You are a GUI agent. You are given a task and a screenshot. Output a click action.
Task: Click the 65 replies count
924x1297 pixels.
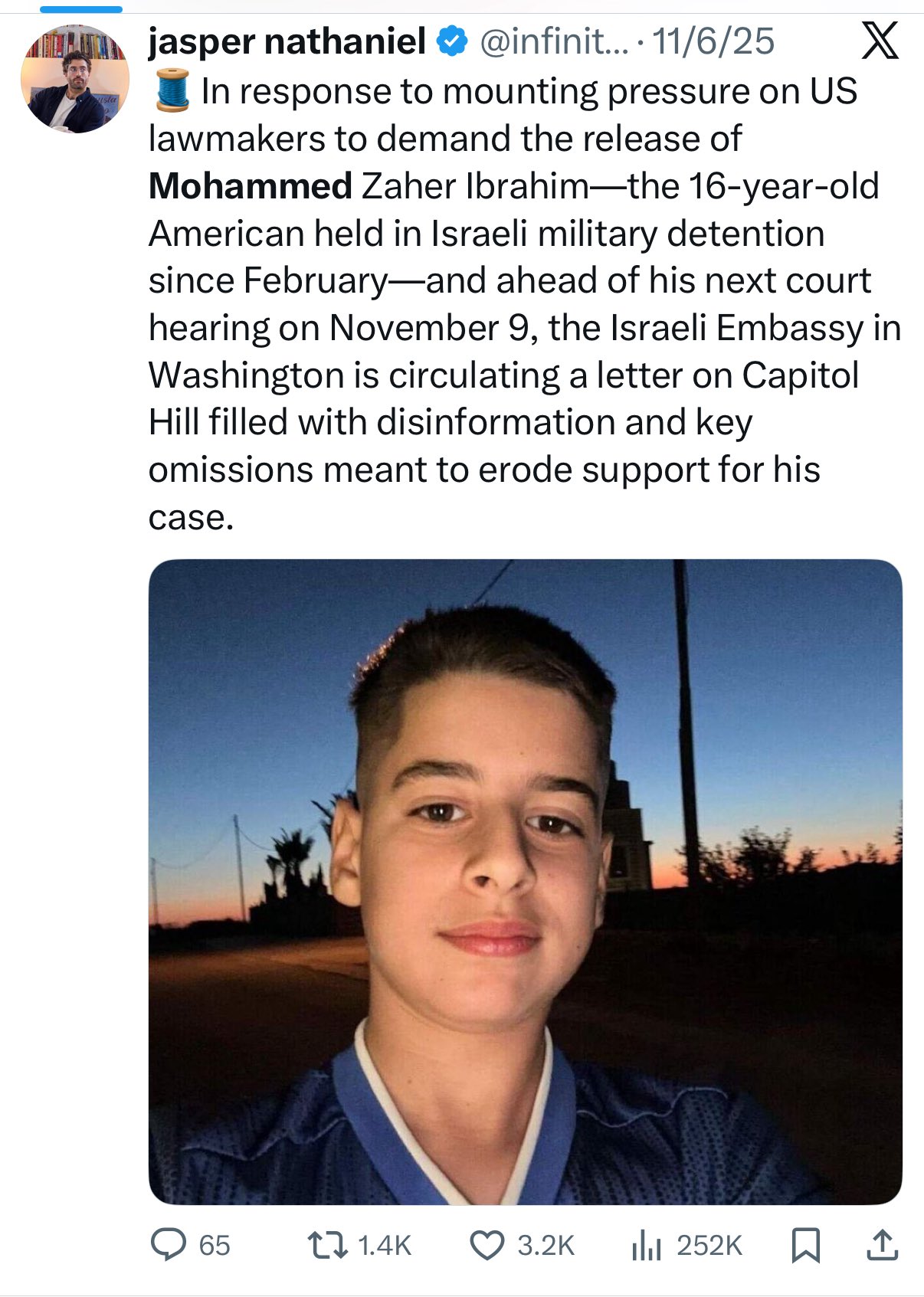215,1246
